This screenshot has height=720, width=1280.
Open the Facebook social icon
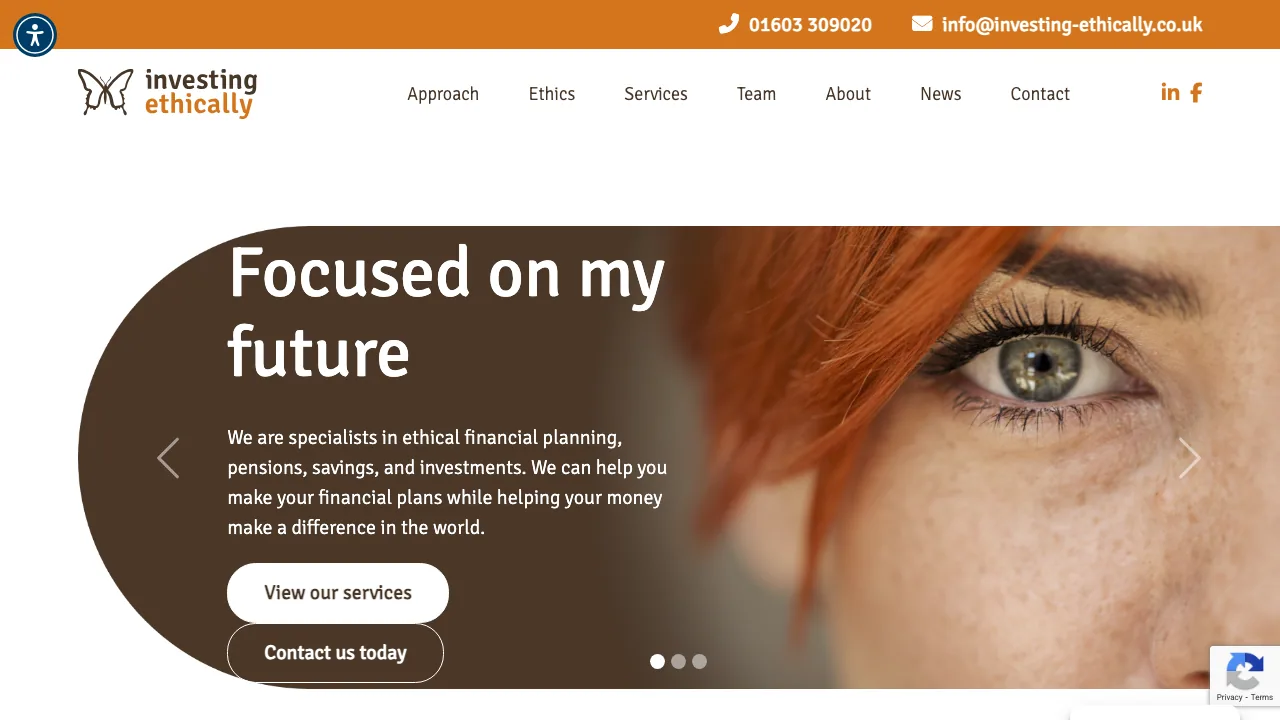tap(1196, 92)
